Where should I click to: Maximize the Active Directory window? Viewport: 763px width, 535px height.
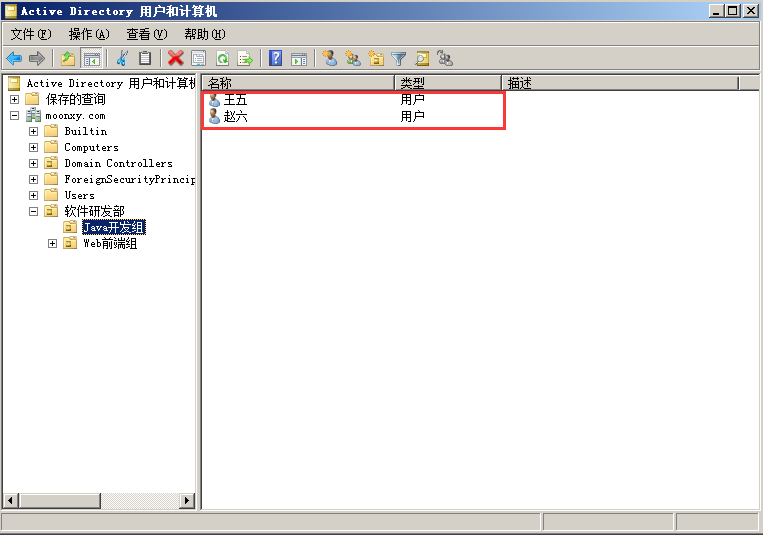click(732, 11)
